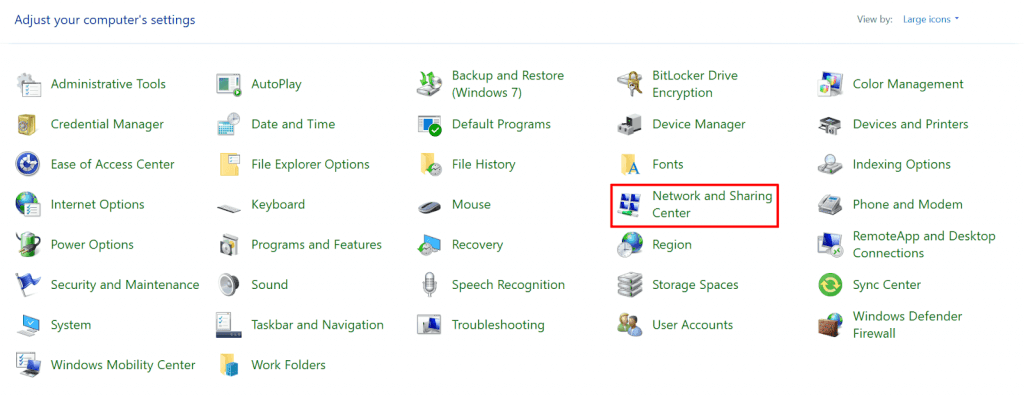Image resolution: width=1024 pixels, height=396 pixels.
Task: Click the Credential Manager text link
Action: pos(107,124)
